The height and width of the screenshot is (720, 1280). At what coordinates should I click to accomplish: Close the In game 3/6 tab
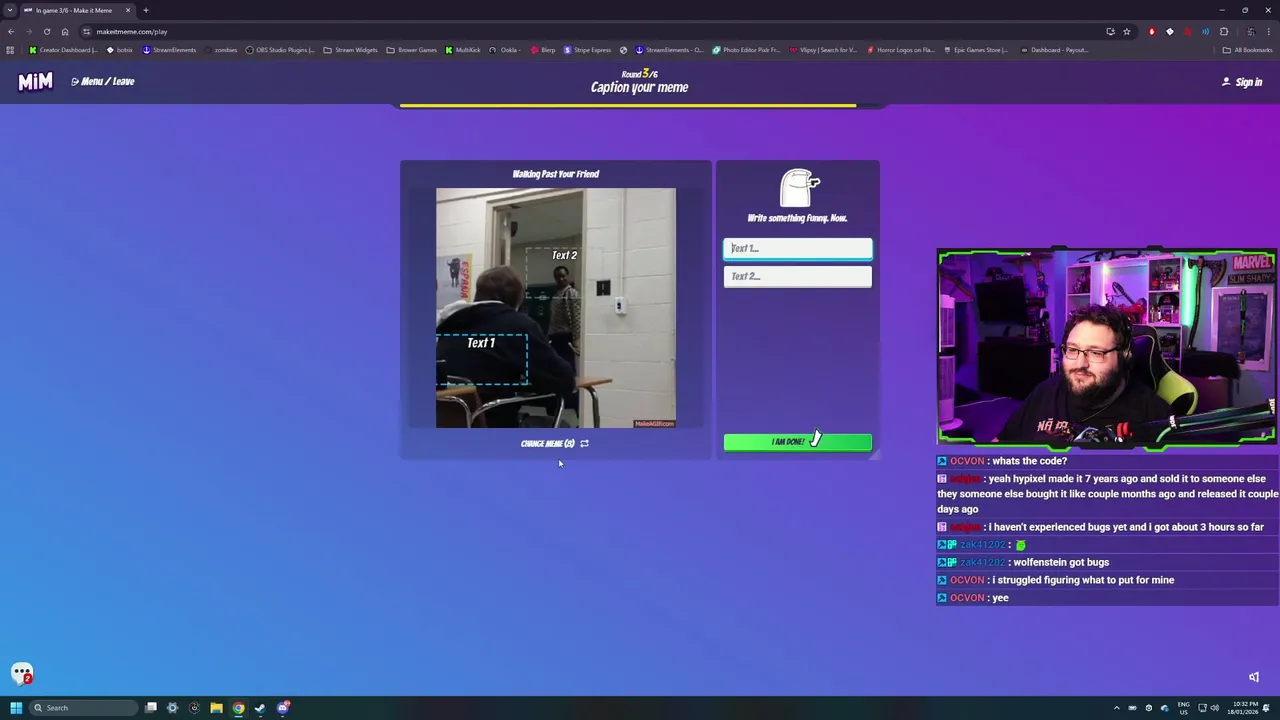tap(128, 10)
